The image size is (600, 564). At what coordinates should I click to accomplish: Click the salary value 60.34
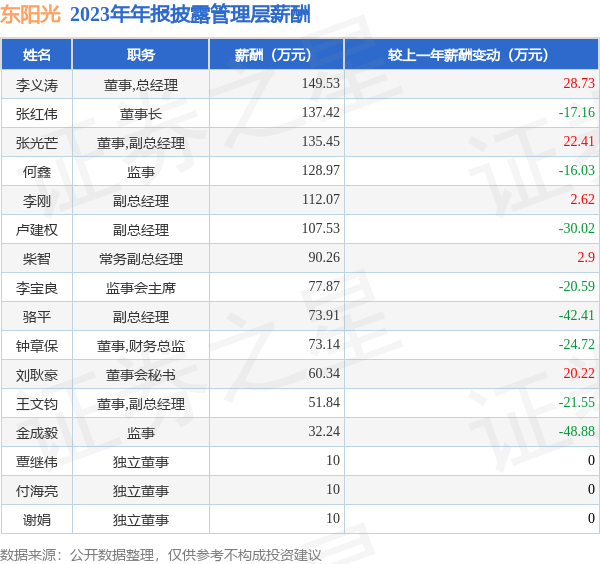[x=324, y=373]
